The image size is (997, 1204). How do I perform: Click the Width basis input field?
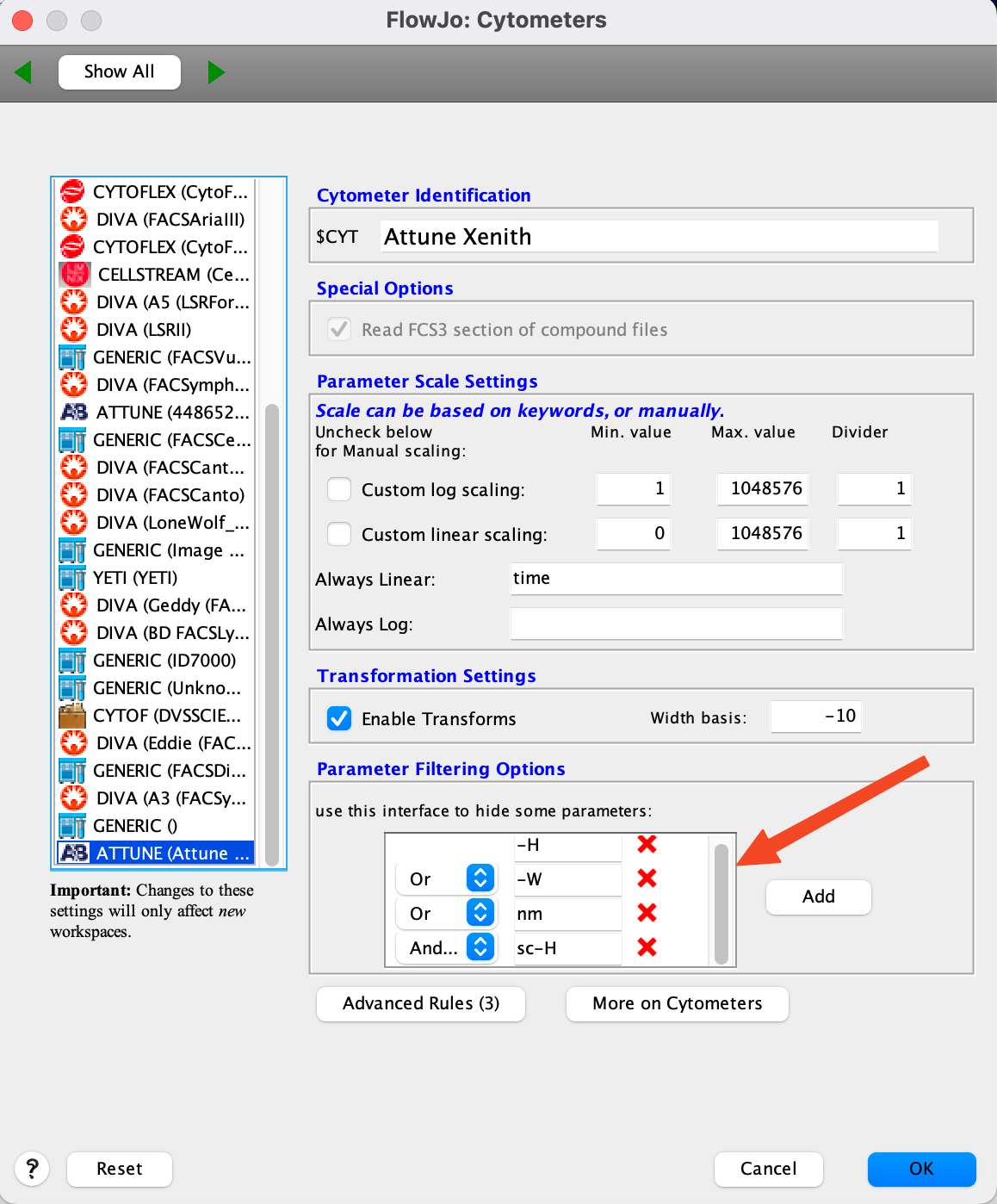(x=814, y=717)
